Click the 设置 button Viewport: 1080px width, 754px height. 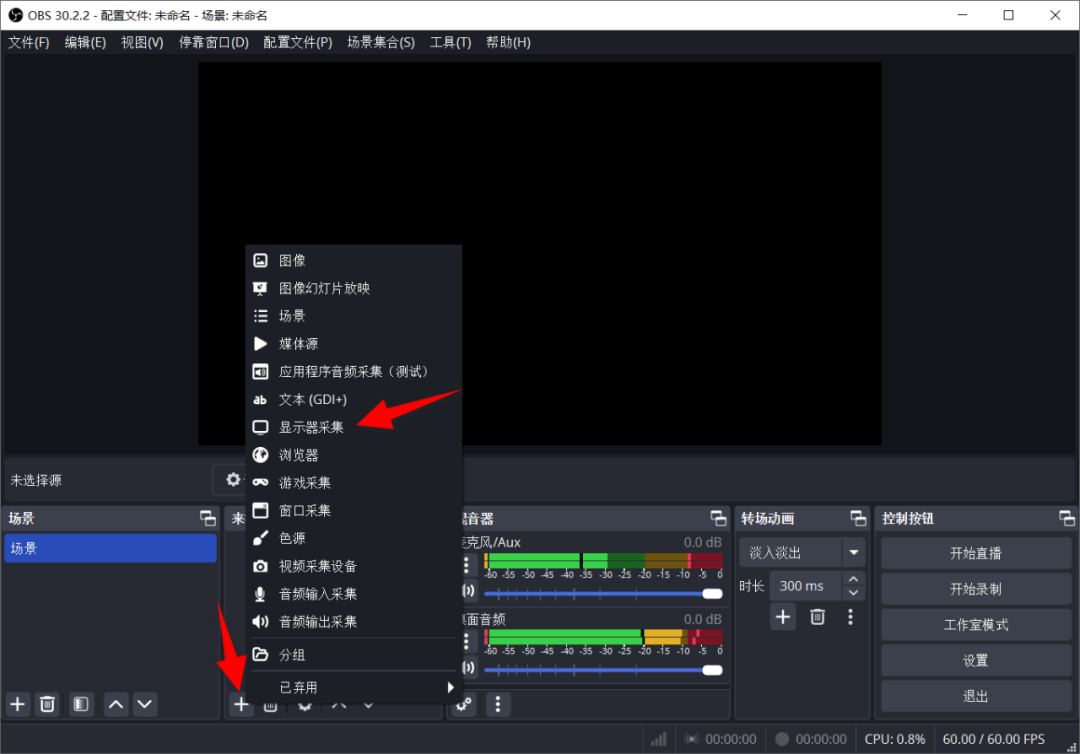[x=975, y=661]
